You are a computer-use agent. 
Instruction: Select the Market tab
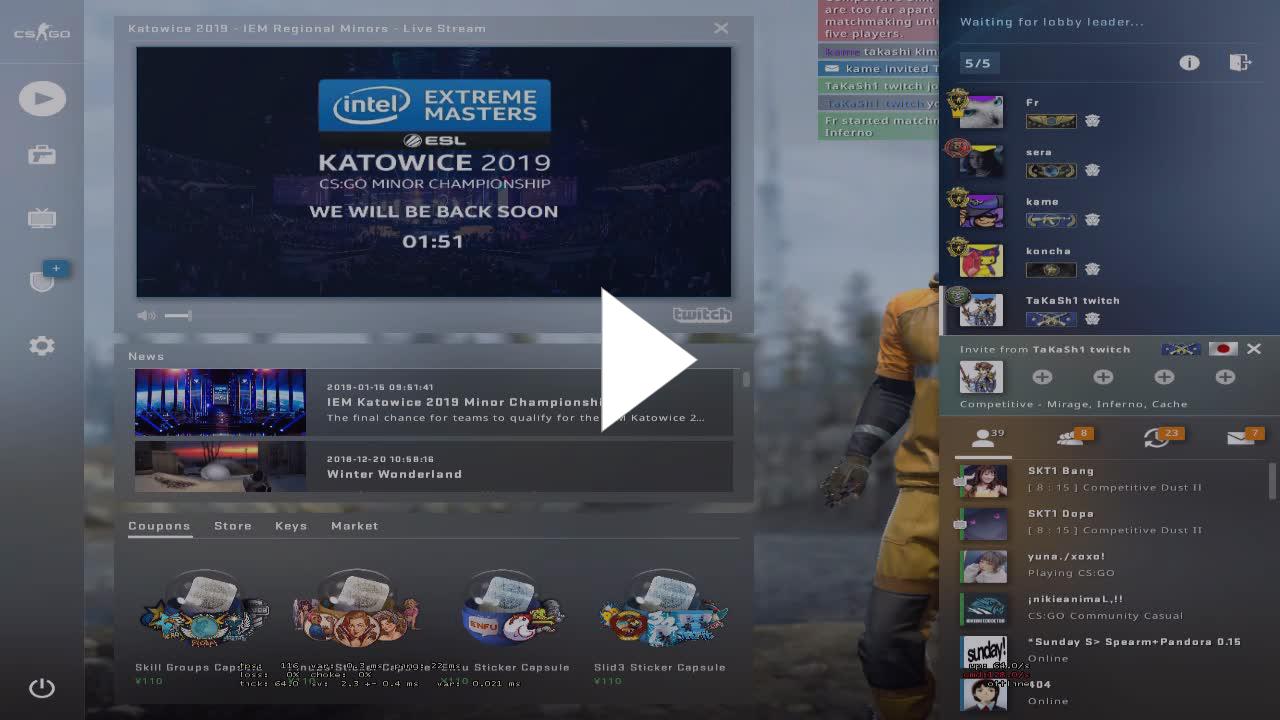[x=355, y=526]
